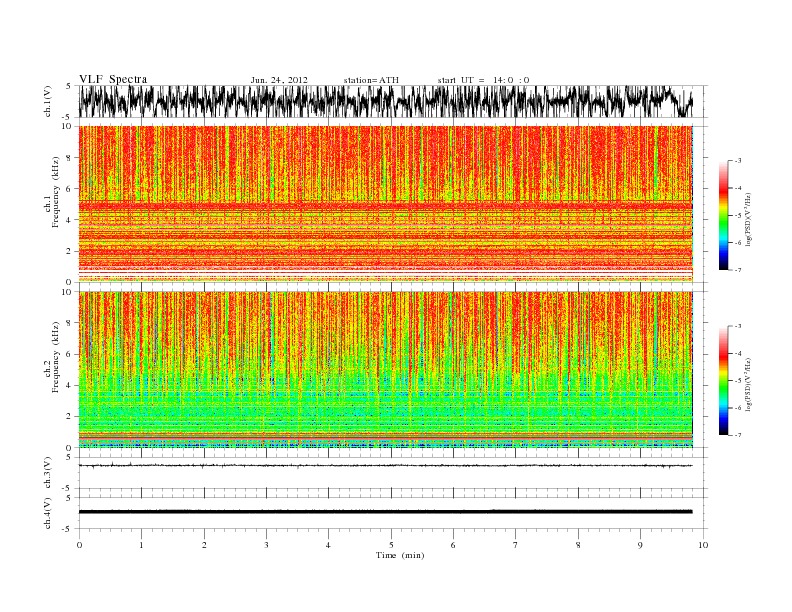792x612 pixels.
Task: Click the 'Jun. 24, 2012' date text
Action: click(279, 80)
